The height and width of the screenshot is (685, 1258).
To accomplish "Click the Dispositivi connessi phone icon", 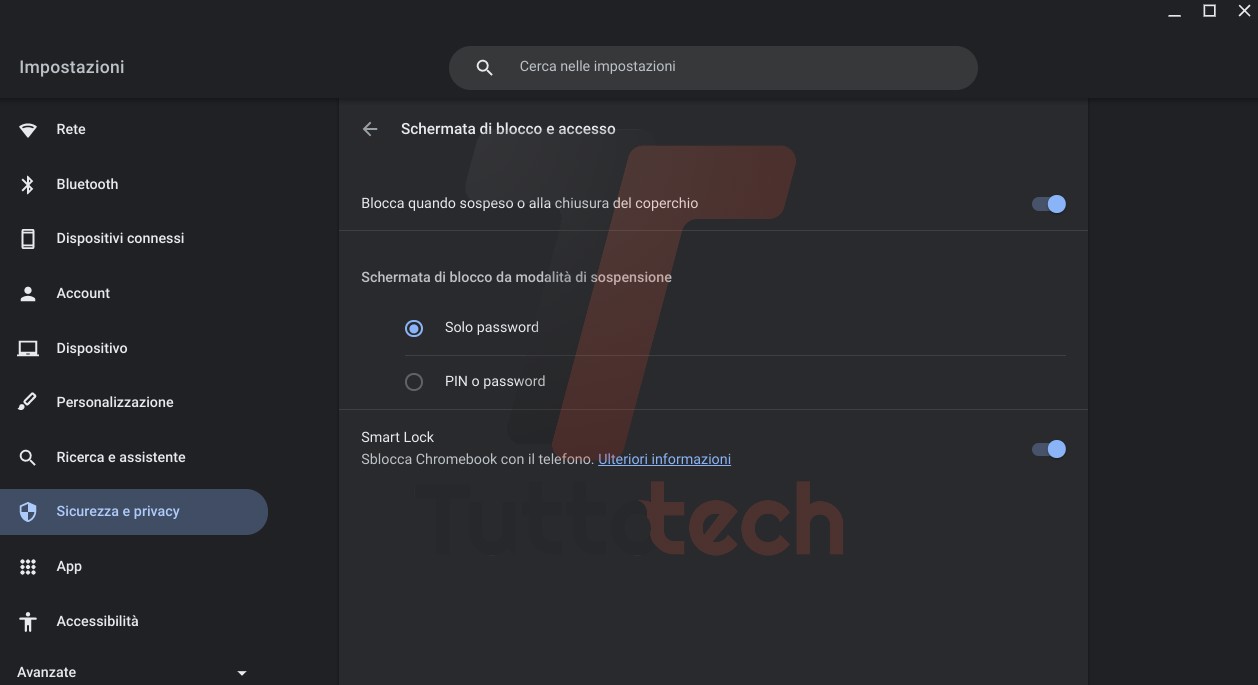I will click(x=28, y=239).
